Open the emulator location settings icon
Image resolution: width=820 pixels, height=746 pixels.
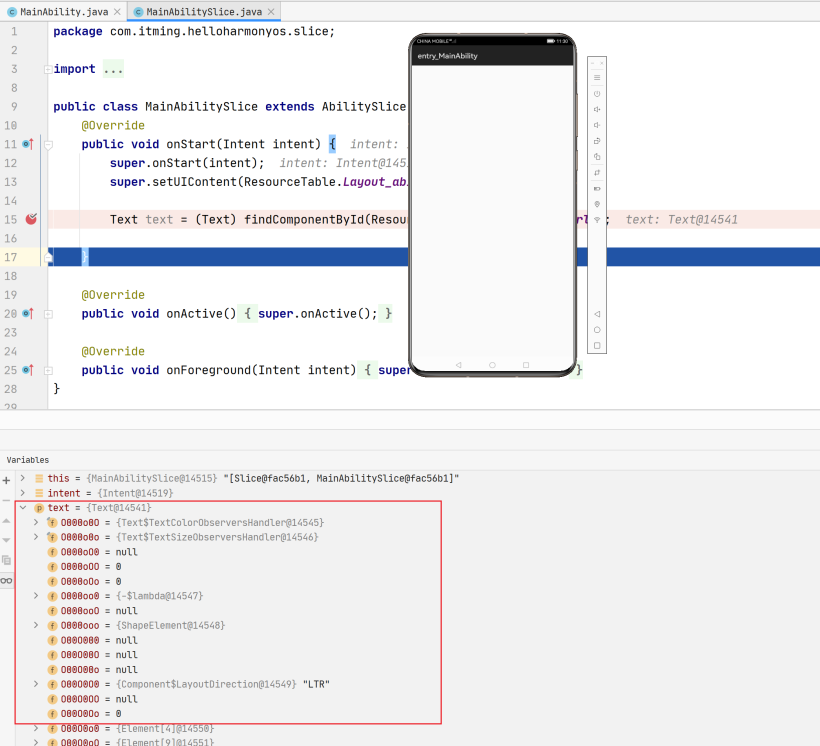pyautogui.click(x=597, y=204)
